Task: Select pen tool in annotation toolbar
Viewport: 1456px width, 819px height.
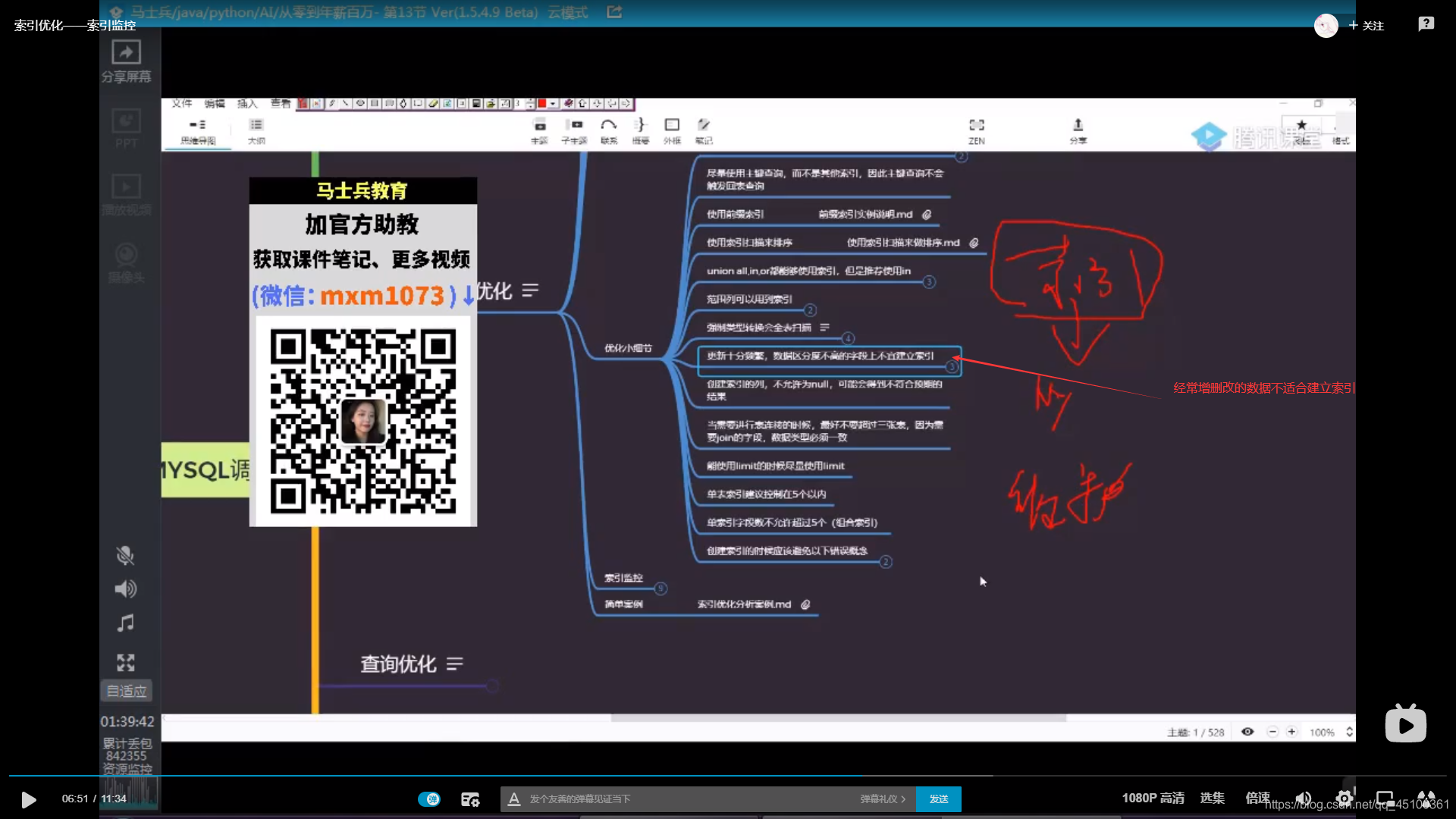Action: pos(331,104)
